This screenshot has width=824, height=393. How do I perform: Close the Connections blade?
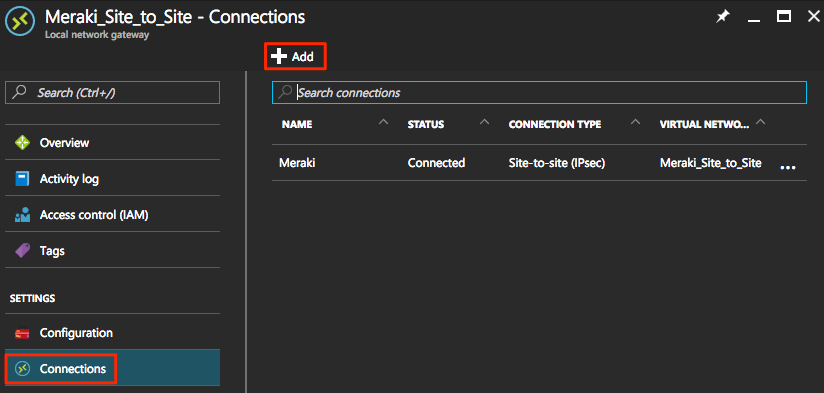tap(813, 16)
